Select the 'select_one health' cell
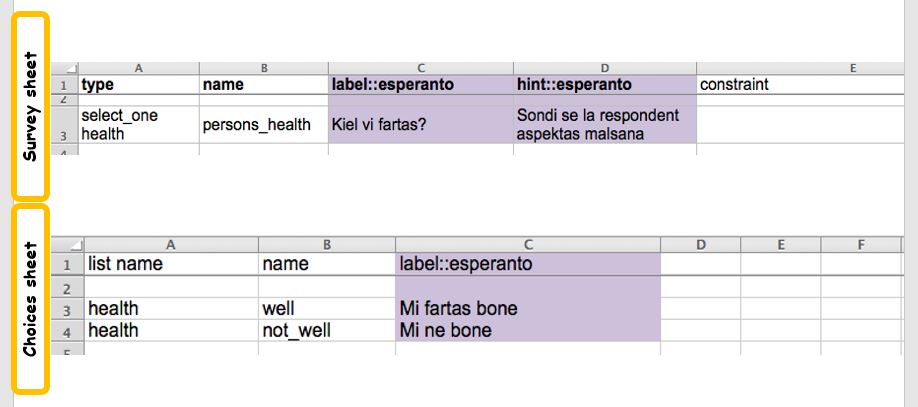The image size is (918, 407). 139,125
